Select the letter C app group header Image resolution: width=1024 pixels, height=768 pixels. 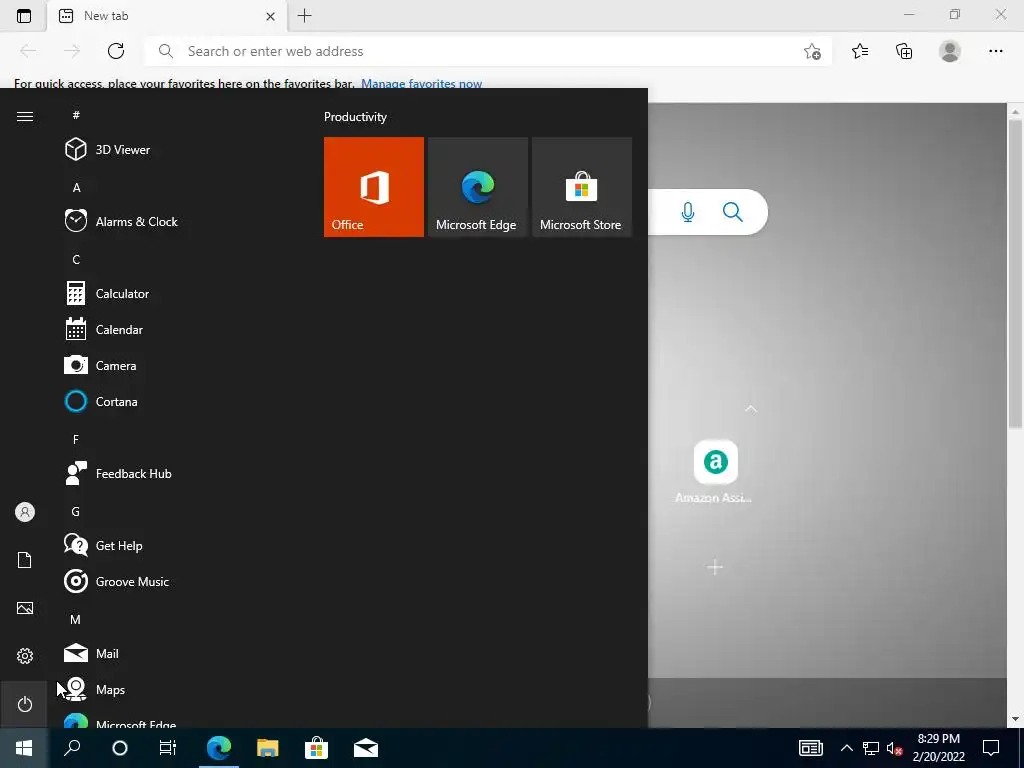pos(76,259)
